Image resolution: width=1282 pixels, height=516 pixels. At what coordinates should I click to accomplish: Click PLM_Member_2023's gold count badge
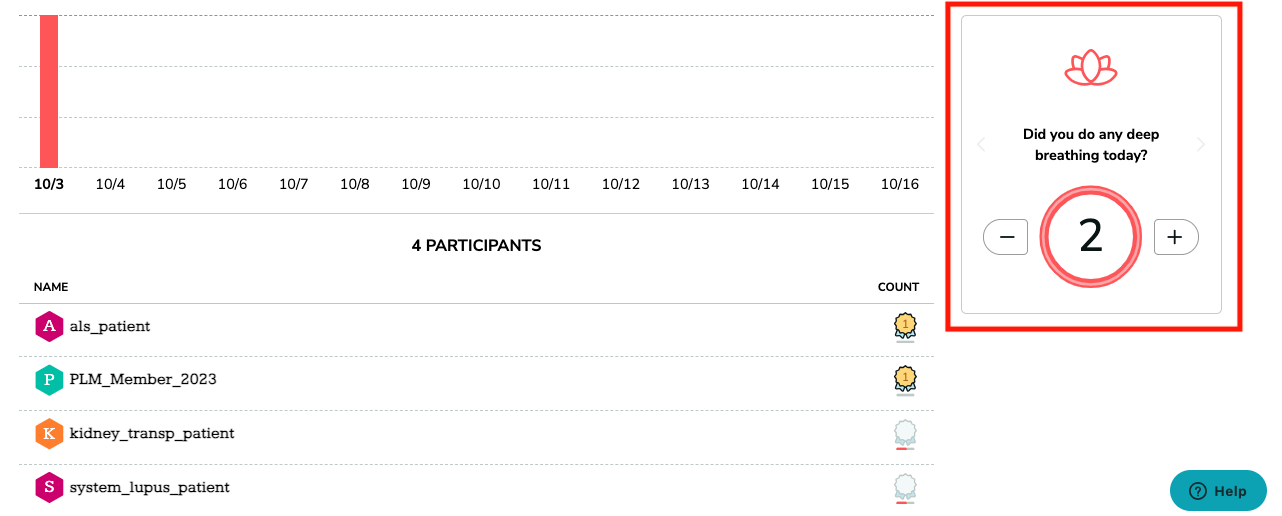coord(905,380)
